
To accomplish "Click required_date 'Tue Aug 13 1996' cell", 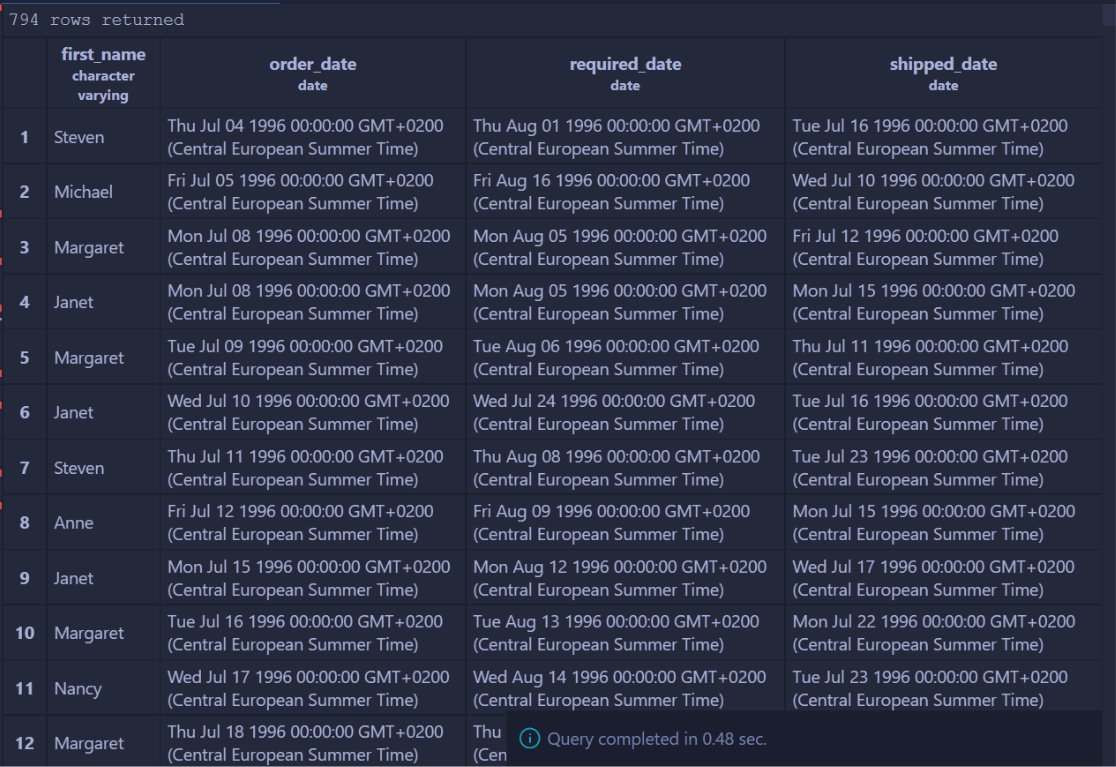I will point(625,633).
